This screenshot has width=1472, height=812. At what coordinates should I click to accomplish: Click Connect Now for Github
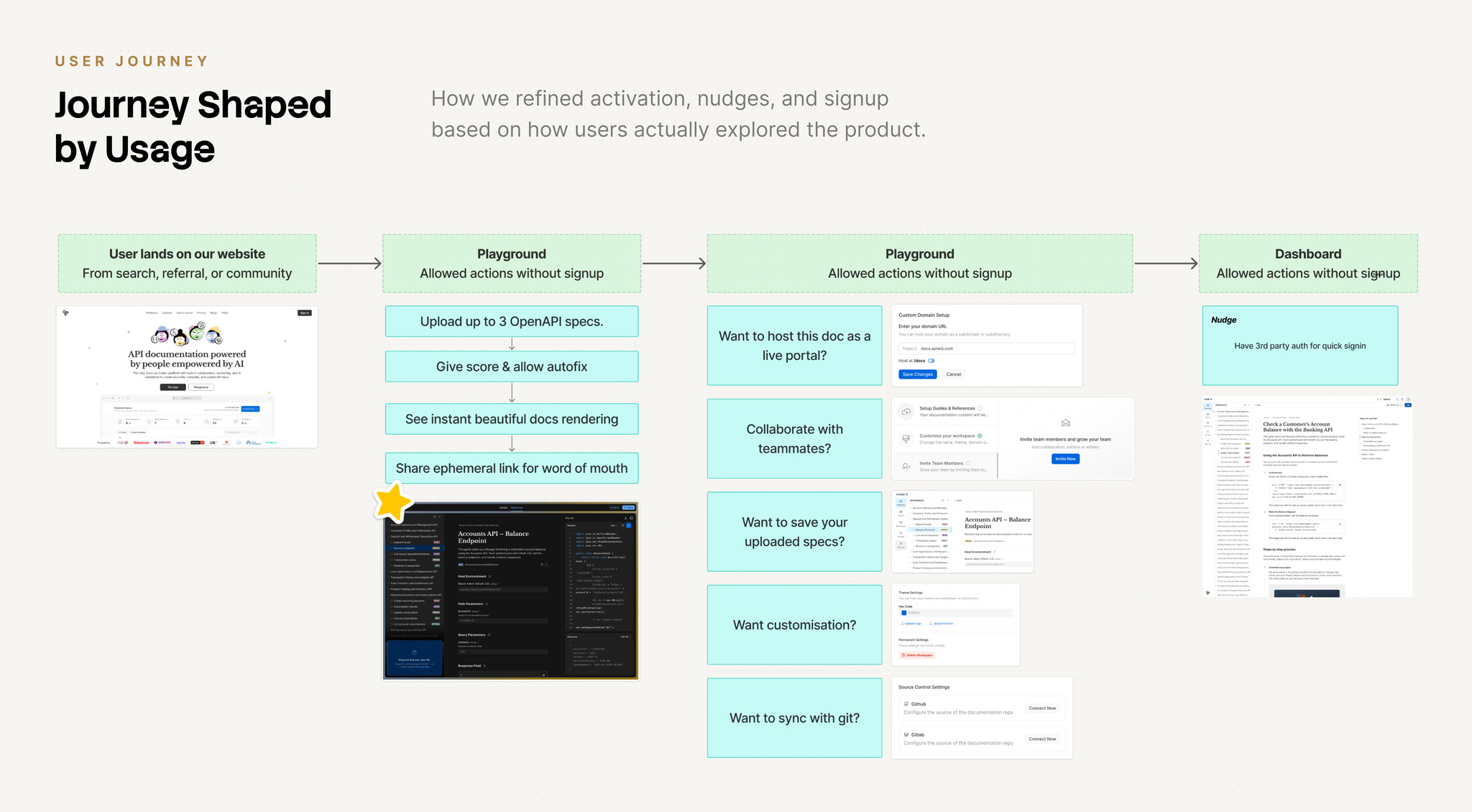pyautogui.click(x=1042, y=709)
